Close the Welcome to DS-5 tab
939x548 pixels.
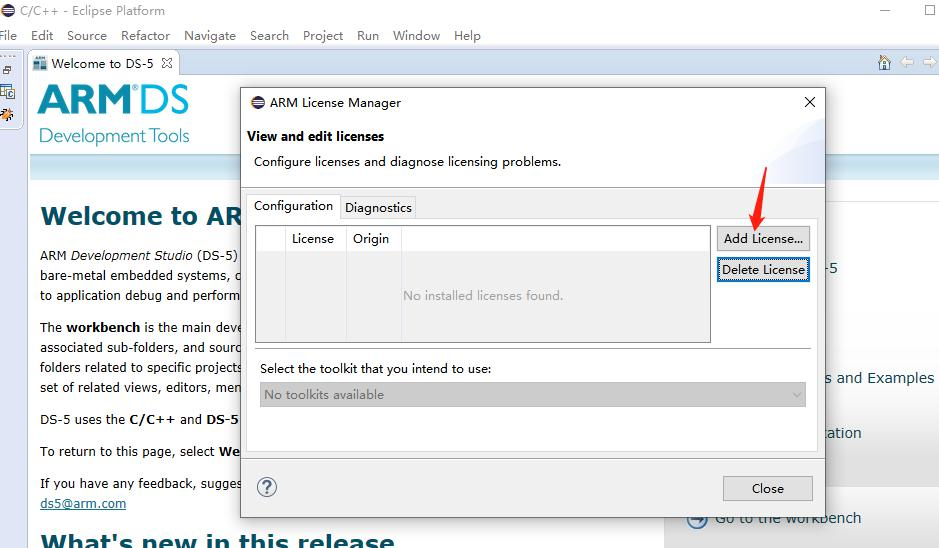(167, 63)
